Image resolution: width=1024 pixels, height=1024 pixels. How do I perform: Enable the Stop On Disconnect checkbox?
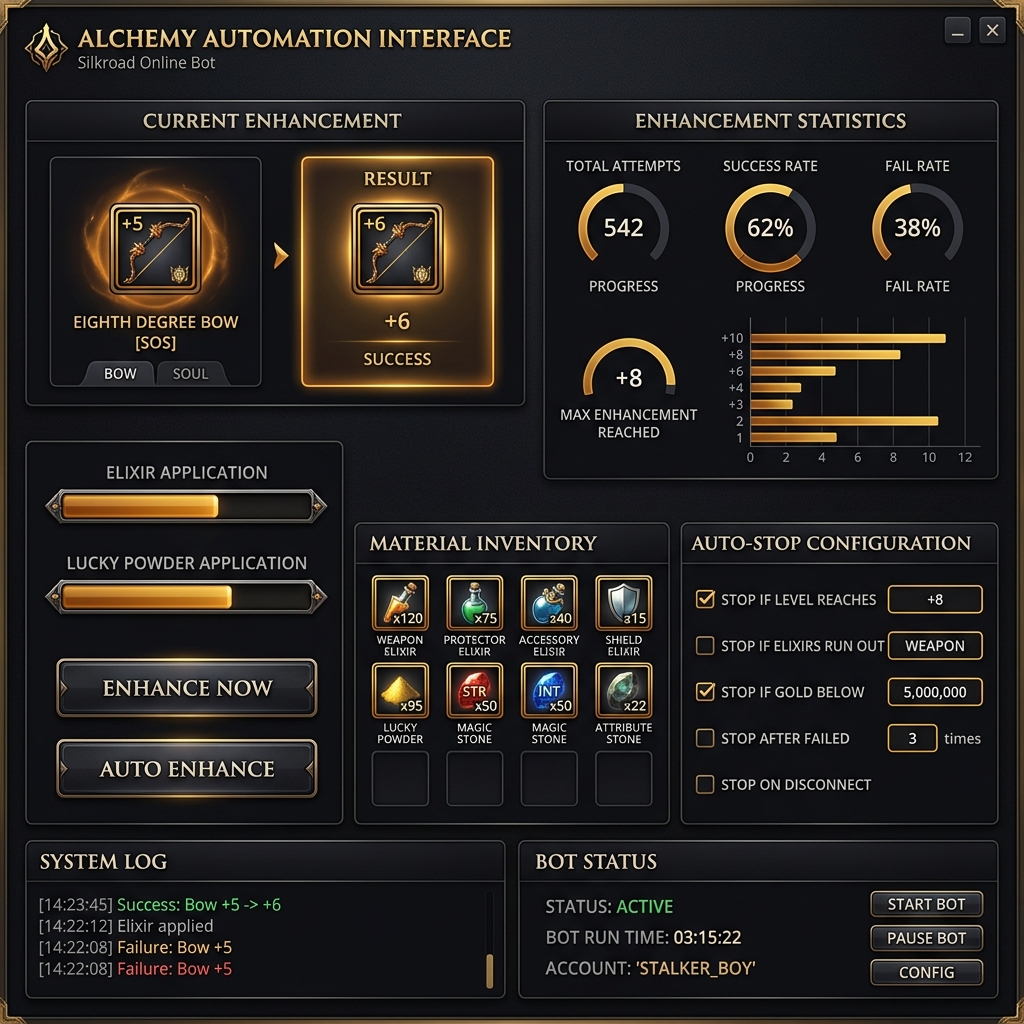pos(705,785)
